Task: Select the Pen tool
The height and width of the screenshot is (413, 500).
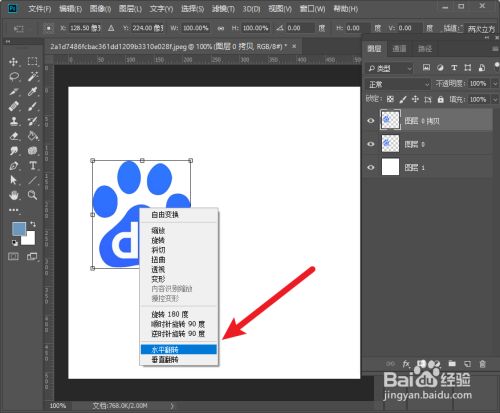Action: [14, 166]
